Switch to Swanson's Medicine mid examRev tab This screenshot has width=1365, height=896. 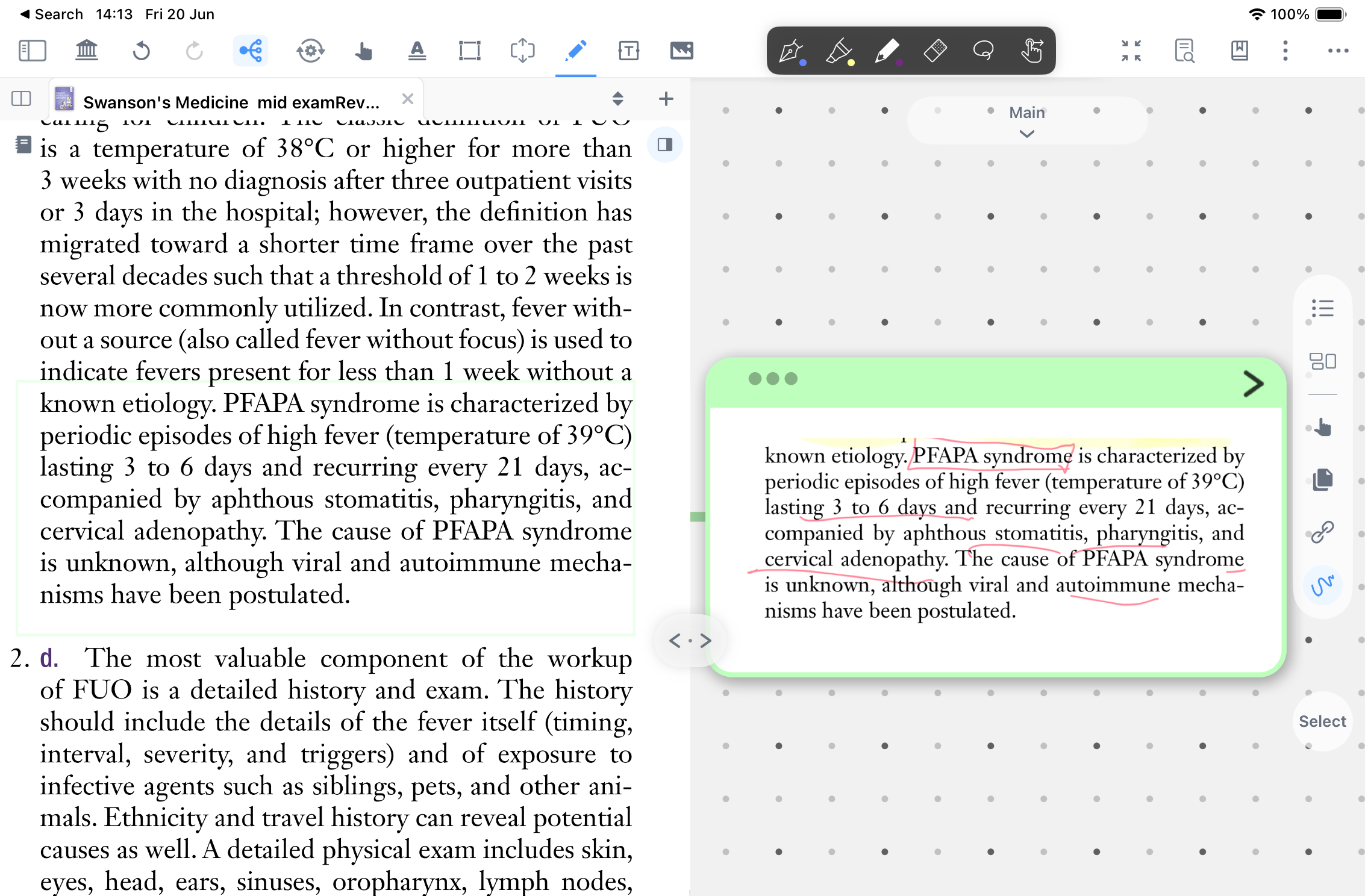pyautogui.click(x=231, y=102)
